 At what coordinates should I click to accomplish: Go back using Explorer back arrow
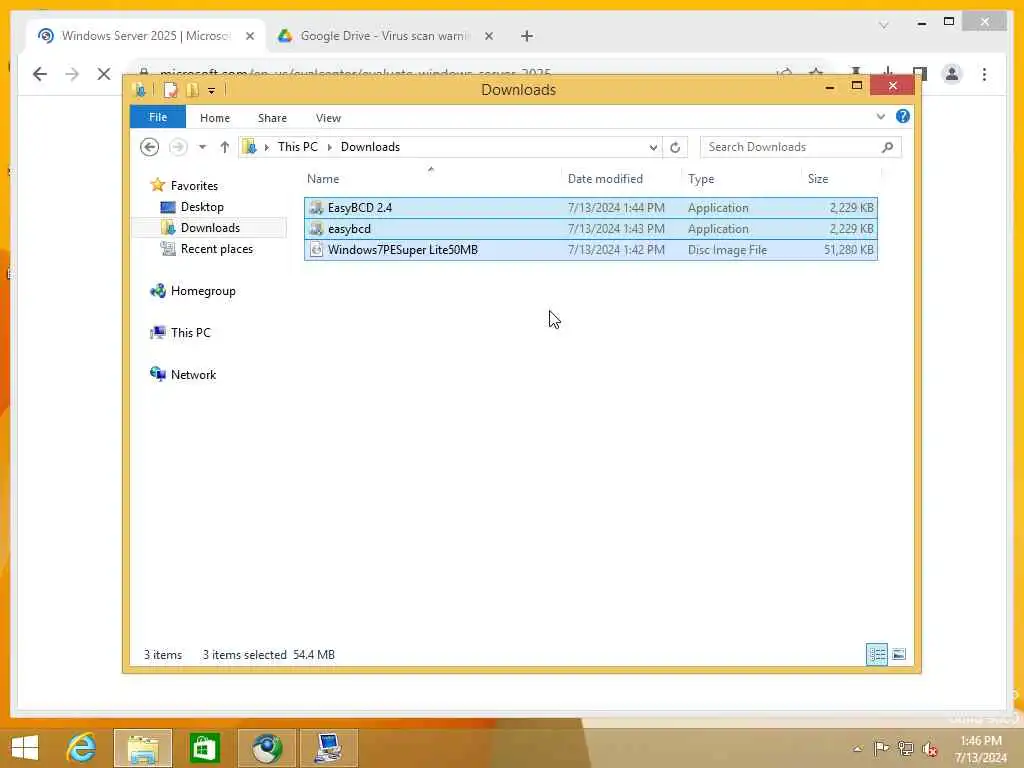pos(150,147)
